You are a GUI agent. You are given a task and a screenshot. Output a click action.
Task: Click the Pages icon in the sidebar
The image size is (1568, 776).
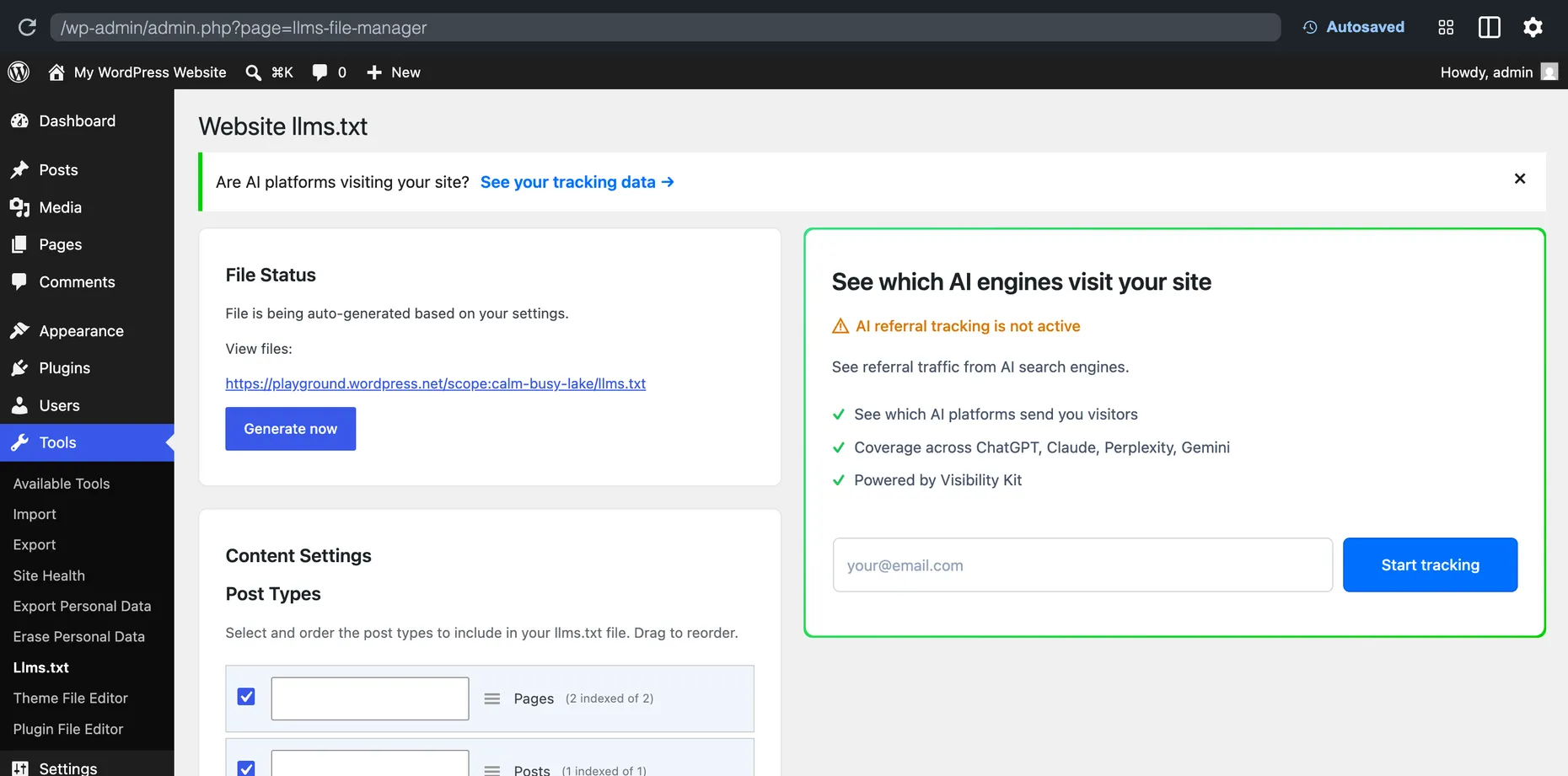coord(19,244)
